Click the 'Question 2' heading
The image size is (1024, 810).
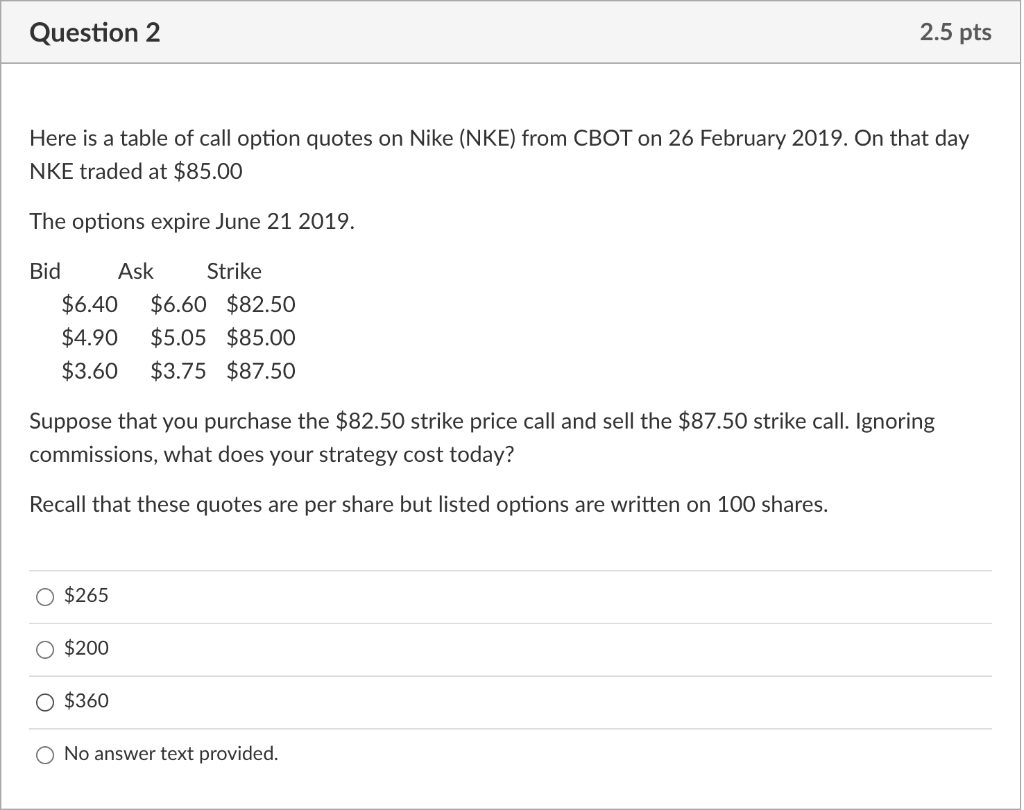[95, 33]
